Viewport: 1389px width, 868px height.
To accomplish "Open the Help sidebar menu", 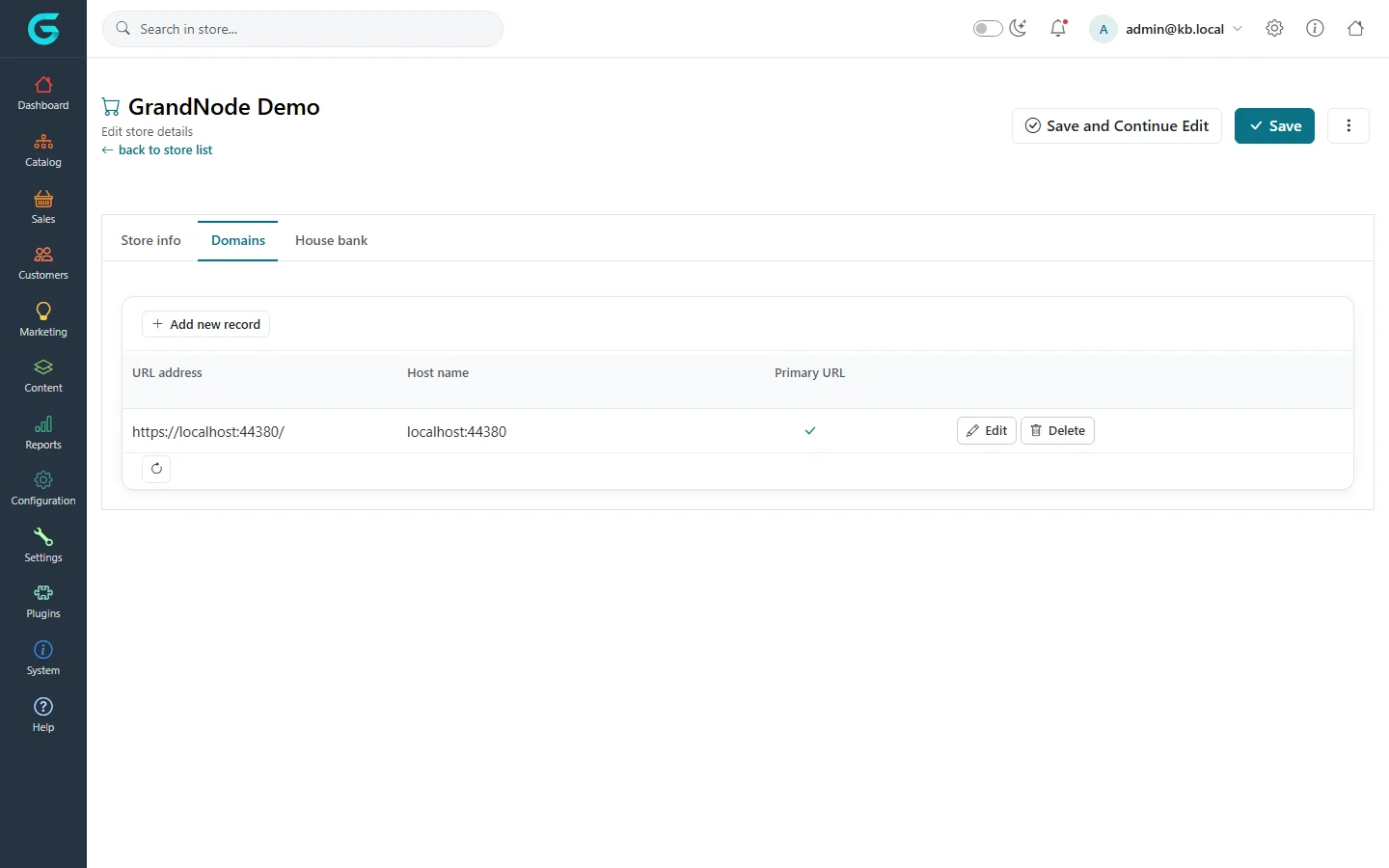I will [43, 716].
